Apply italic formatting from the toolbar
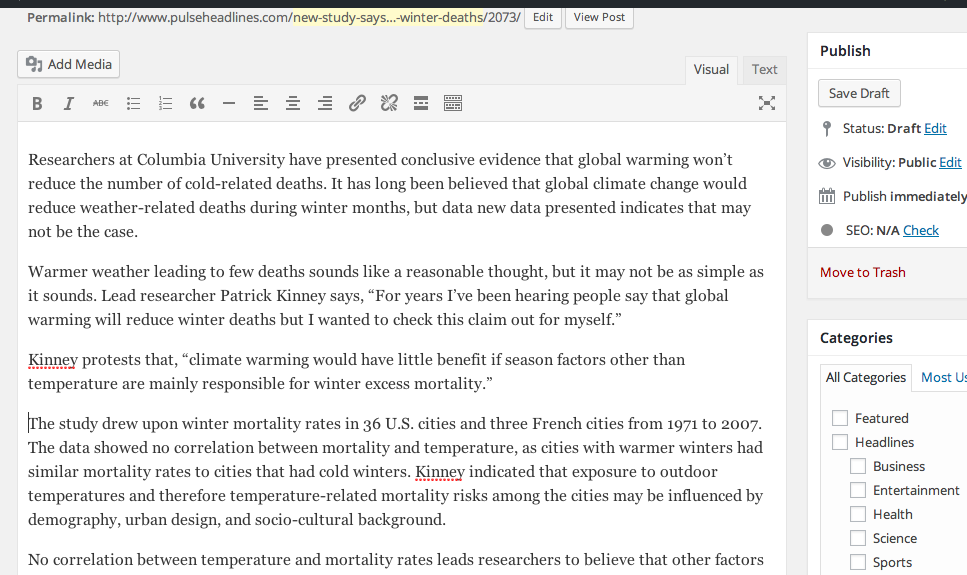This screenshot has height=575, width=967. pos(69,103)
